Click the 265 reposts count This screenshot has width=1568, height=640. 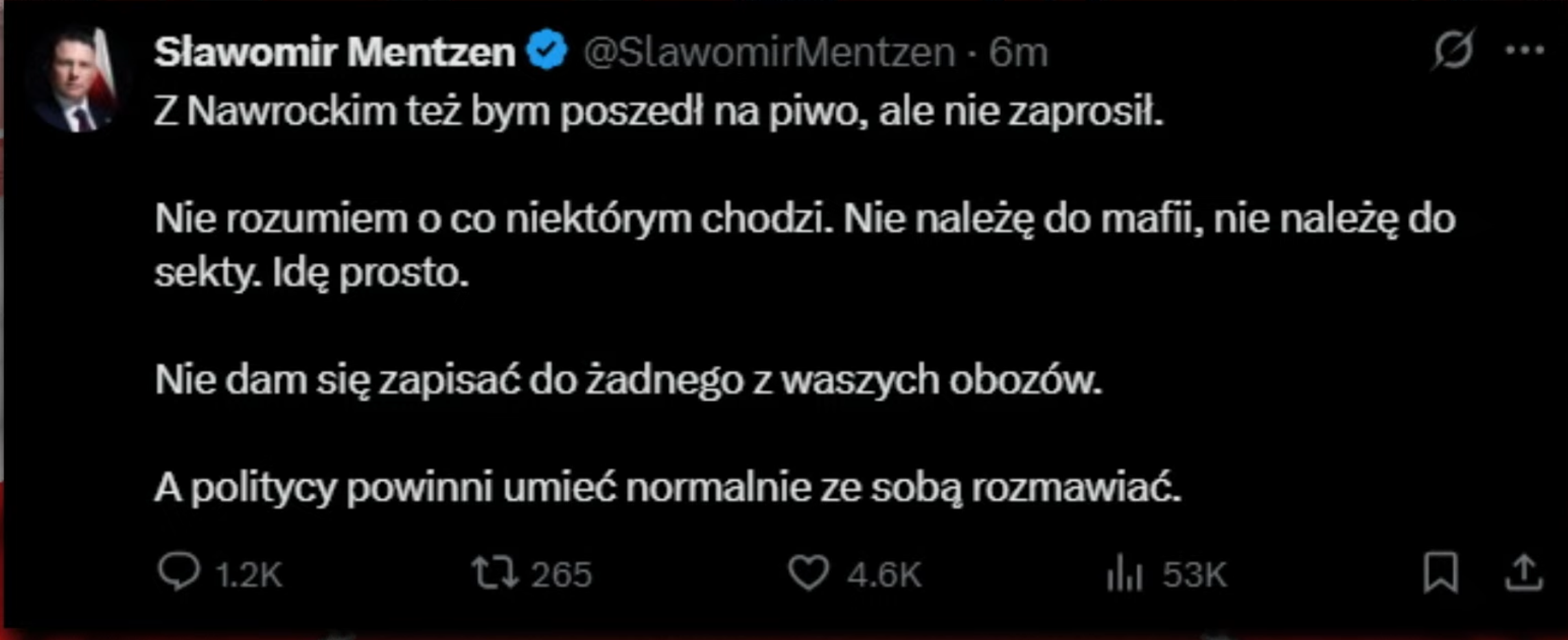(561, 575)
